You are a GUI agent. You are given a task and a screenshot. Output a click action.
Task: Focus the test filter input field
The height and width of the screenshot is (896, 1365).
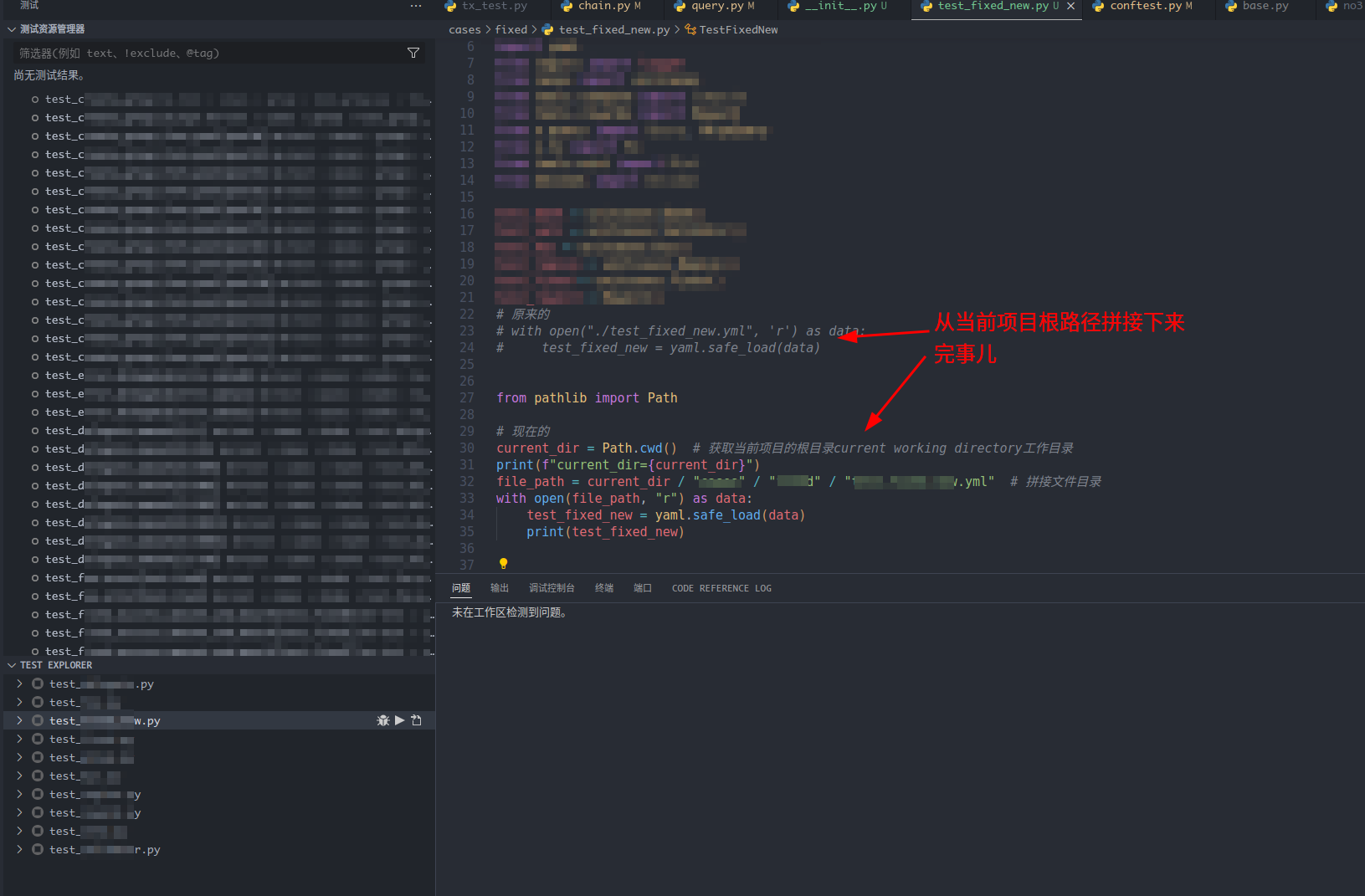click(209, 53)
